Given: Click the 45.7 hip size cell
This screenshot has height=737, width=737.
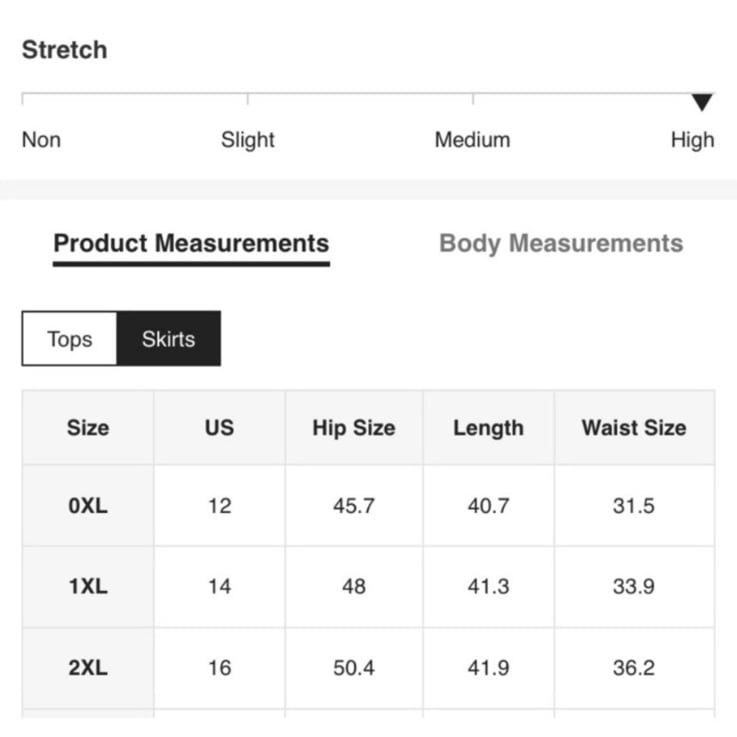Looking at the screenshot, I should click(x=354, y=506).
